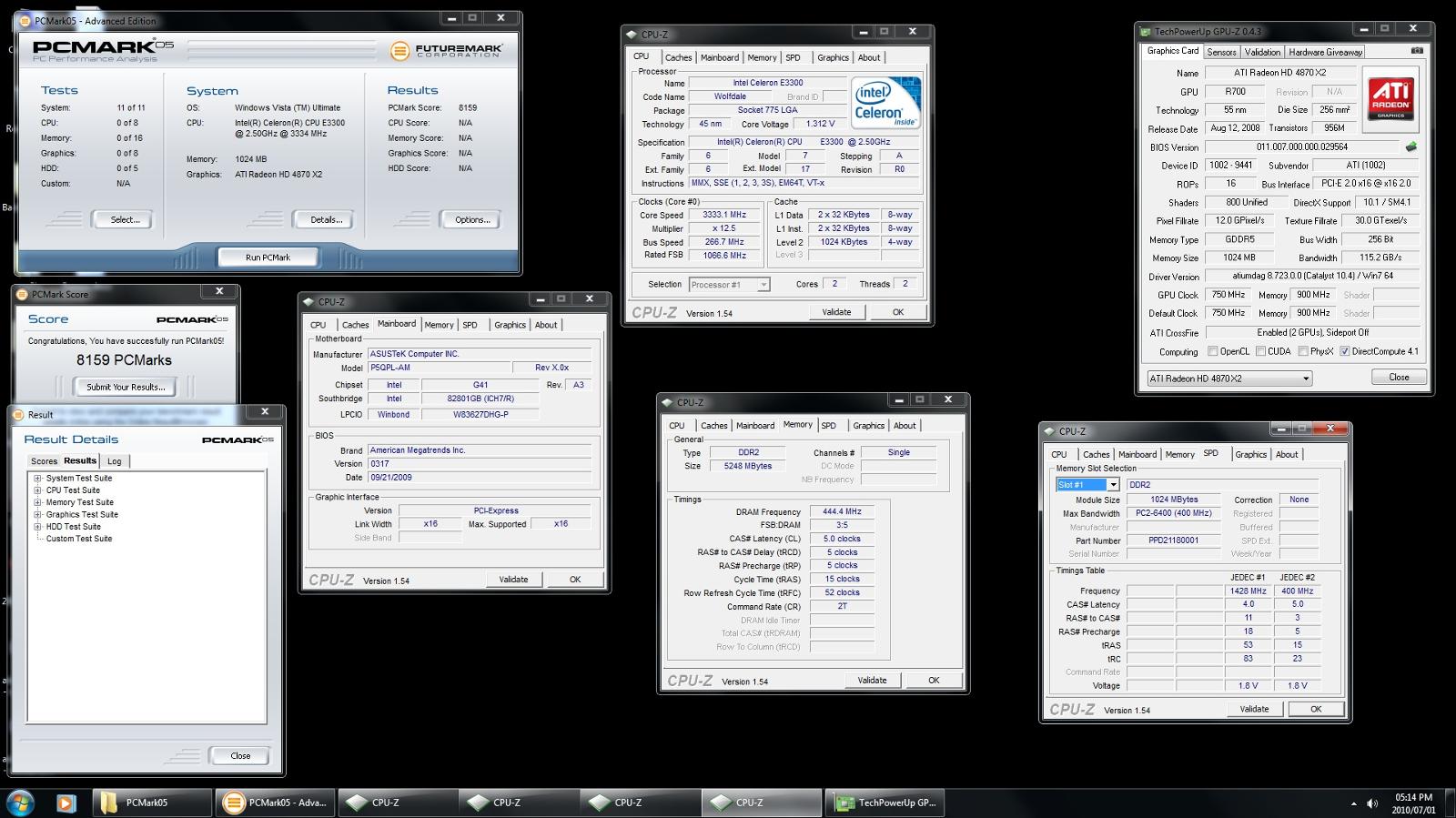Screen dimensions: 1456x818
Task: Open the GPU-Z Validation tab
Action: coord(1262,52)
